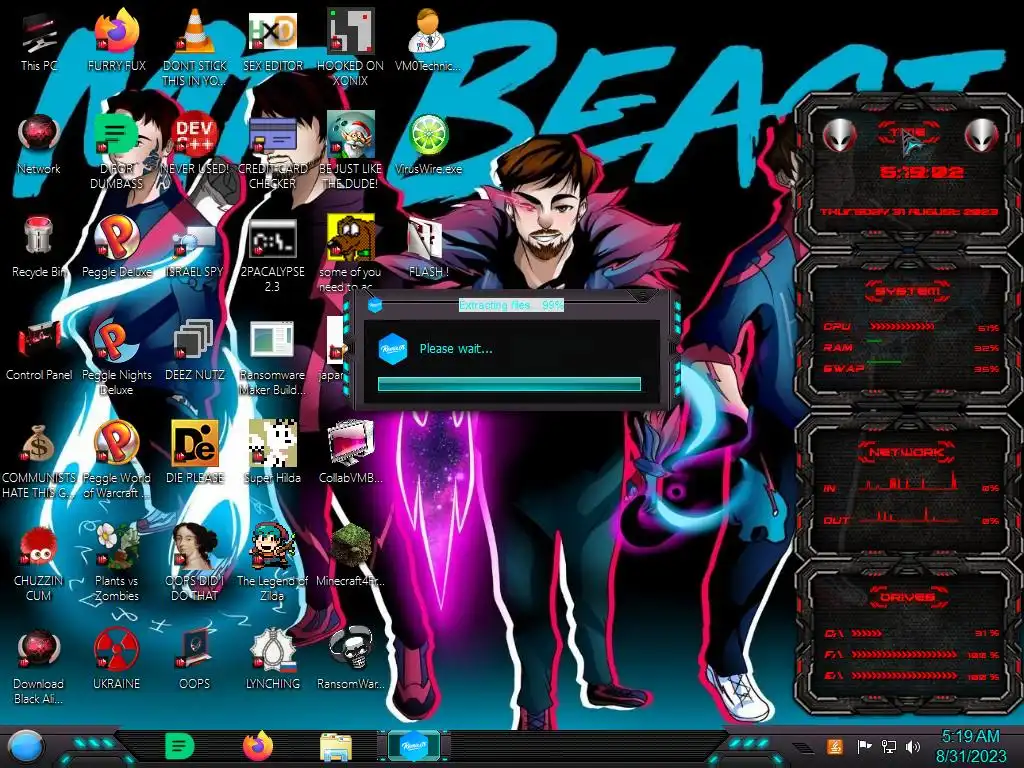Image resolution: width=1024 pixels, height=768 pixels.
Task: Open Firefox from the taskbar
Action: click(258, 746)
